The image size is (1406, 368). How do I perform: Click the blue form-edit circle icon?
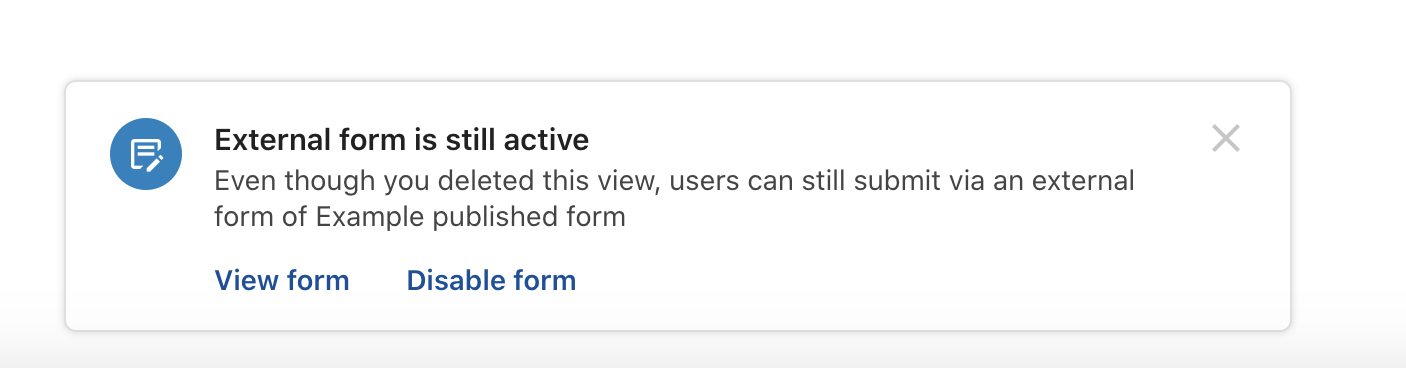pos(146,154)
